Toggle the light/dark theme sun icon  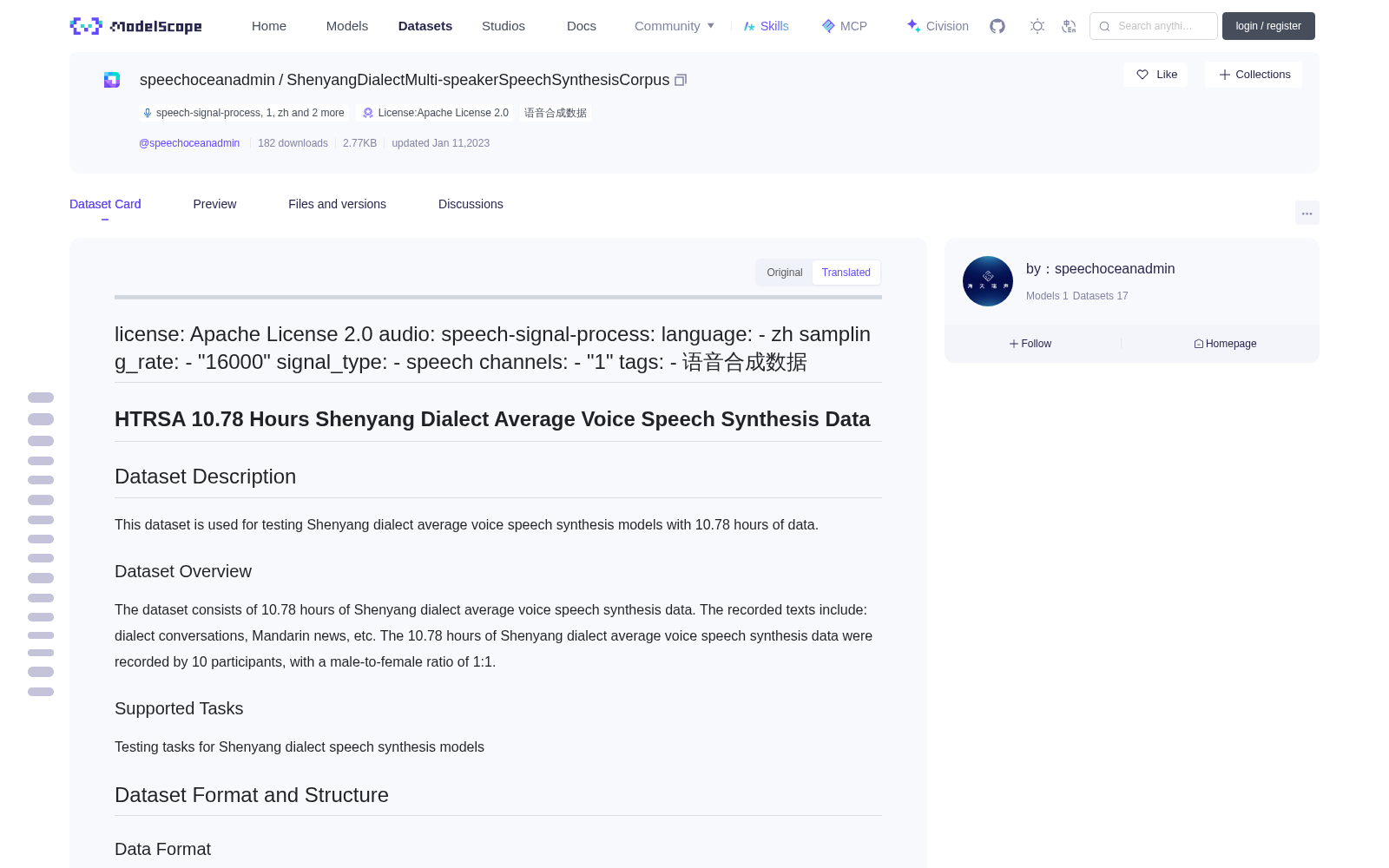1037,26
